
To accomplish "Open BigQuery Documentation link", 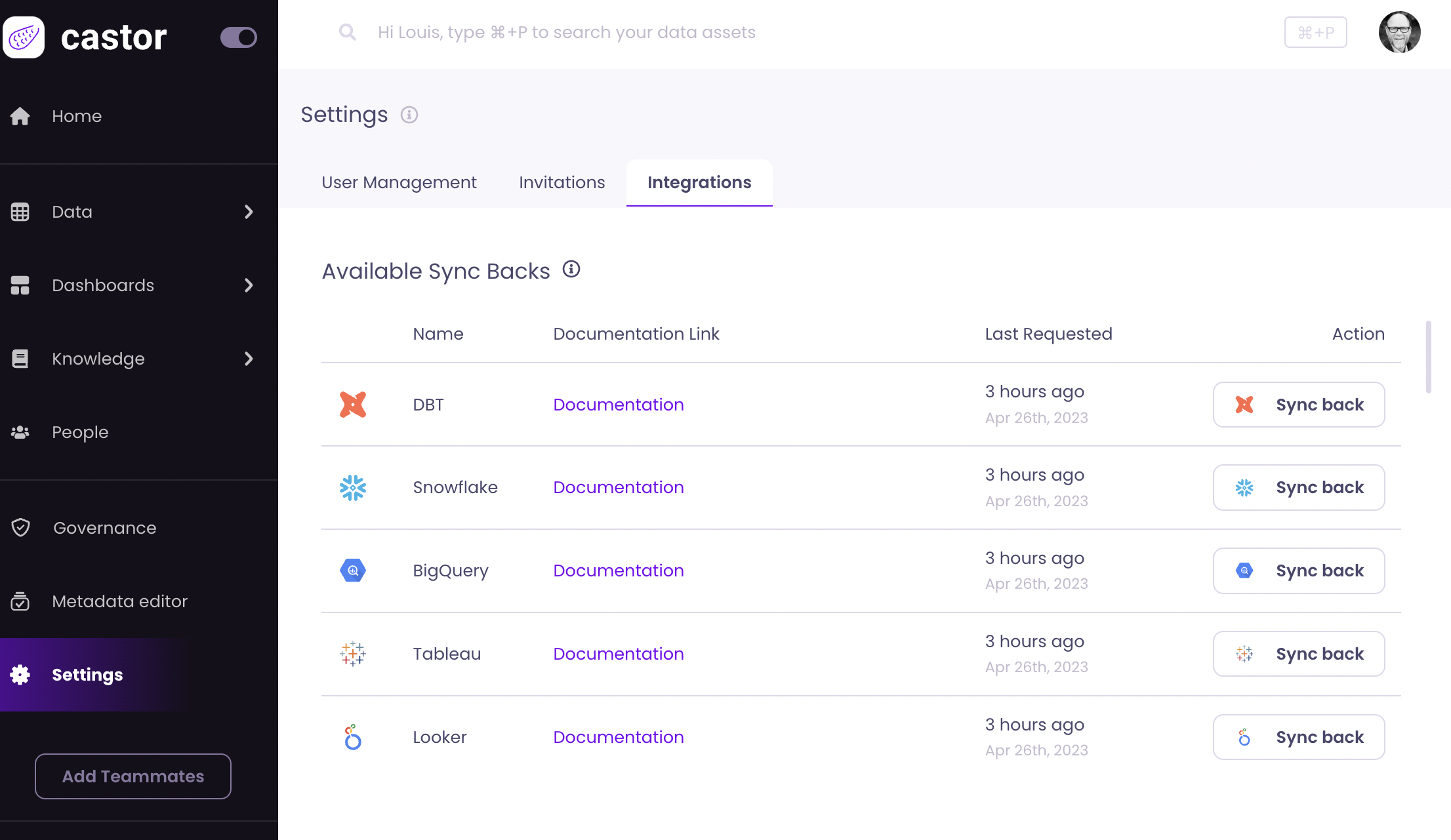I will (x=619, y=570).
